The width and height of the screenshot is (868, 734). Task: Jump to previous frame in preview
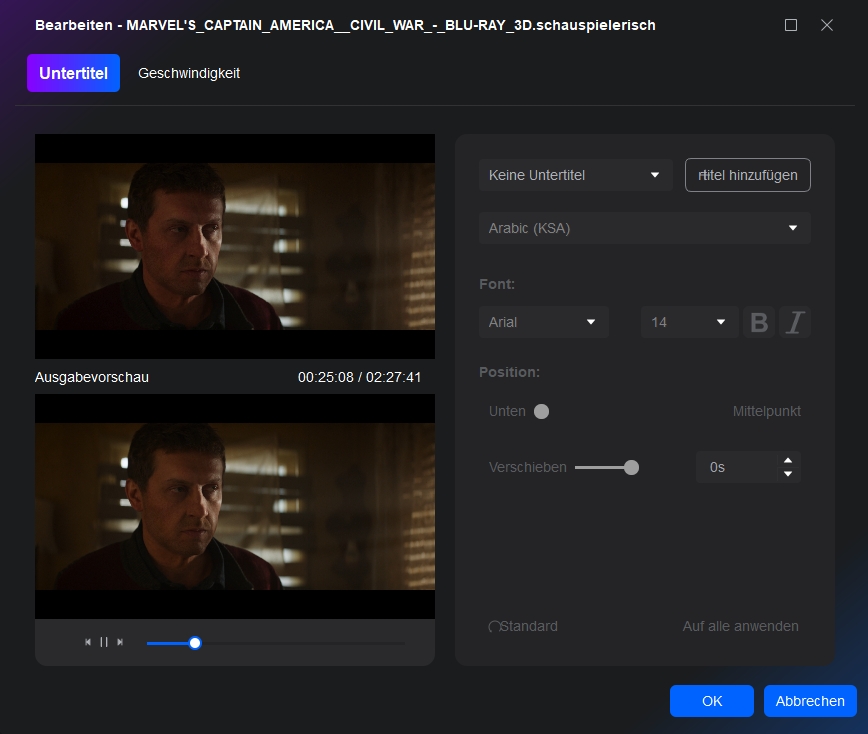(88, 642)
